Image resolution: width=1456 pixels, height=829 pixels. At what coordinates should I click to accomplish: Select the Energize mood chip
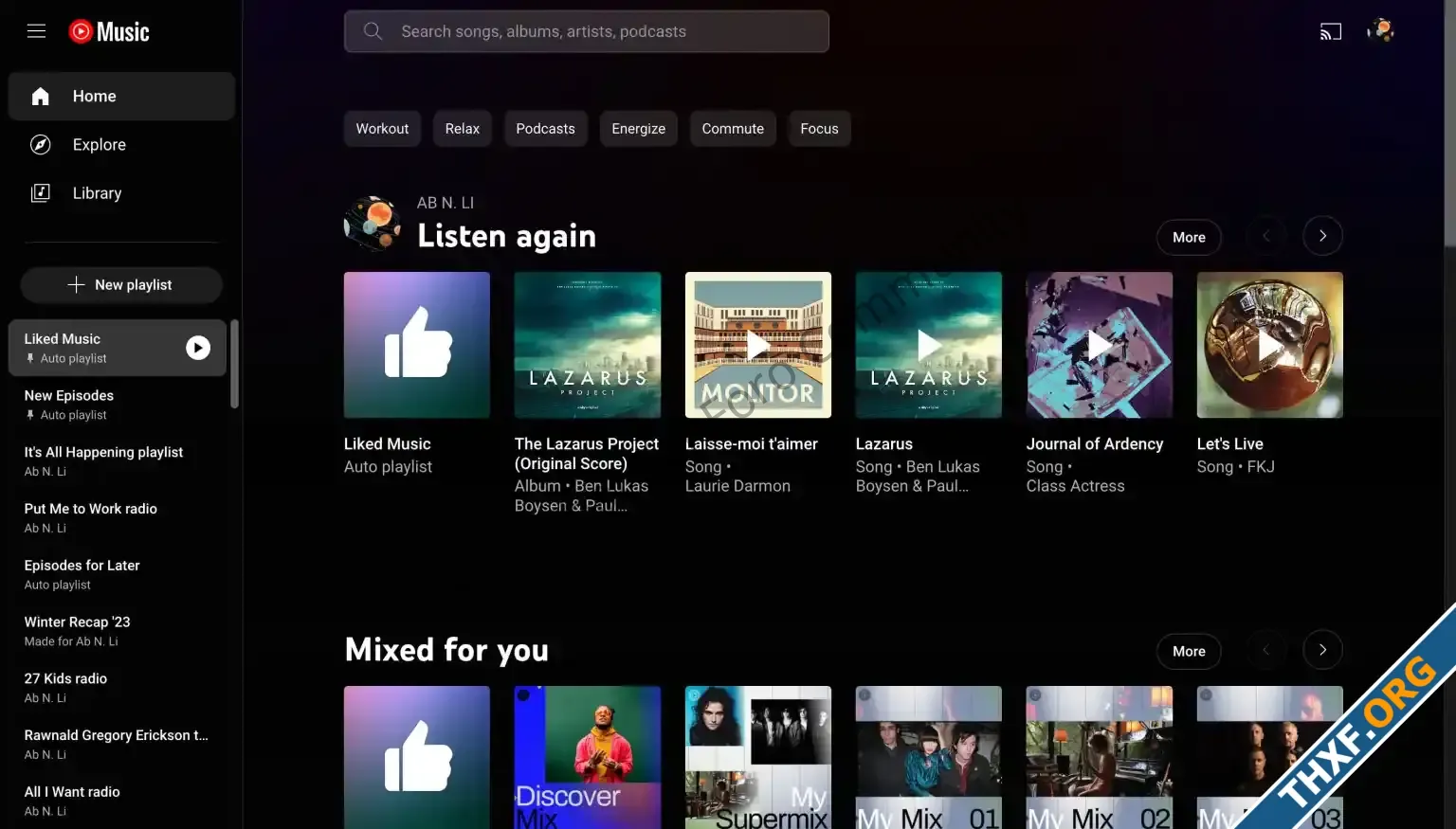click(x=638, y=129)
